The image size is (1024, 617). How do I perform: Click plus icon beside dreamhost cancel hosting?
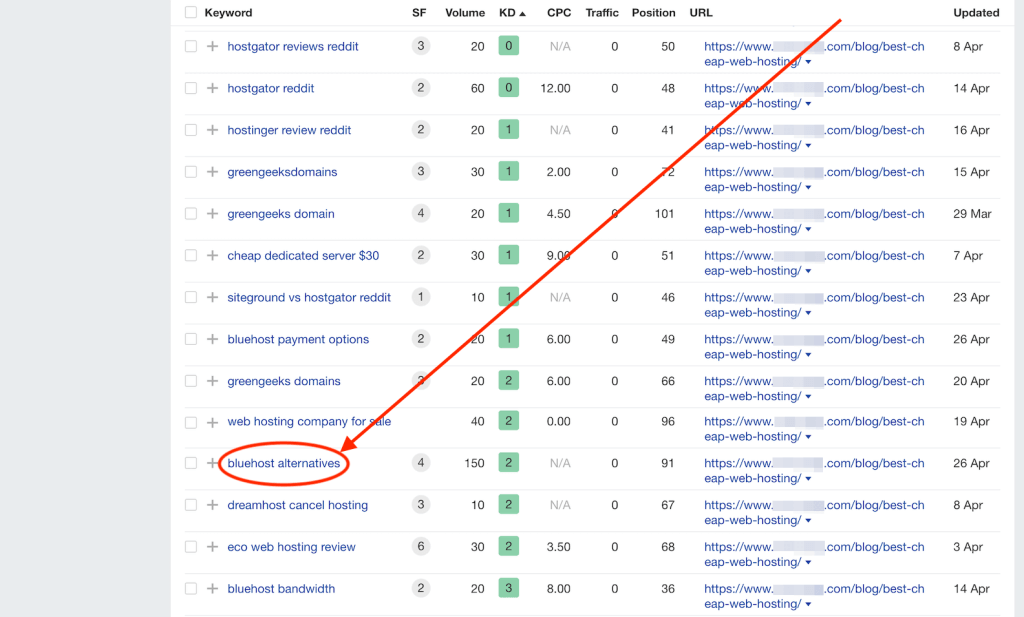tap(212, 505)
